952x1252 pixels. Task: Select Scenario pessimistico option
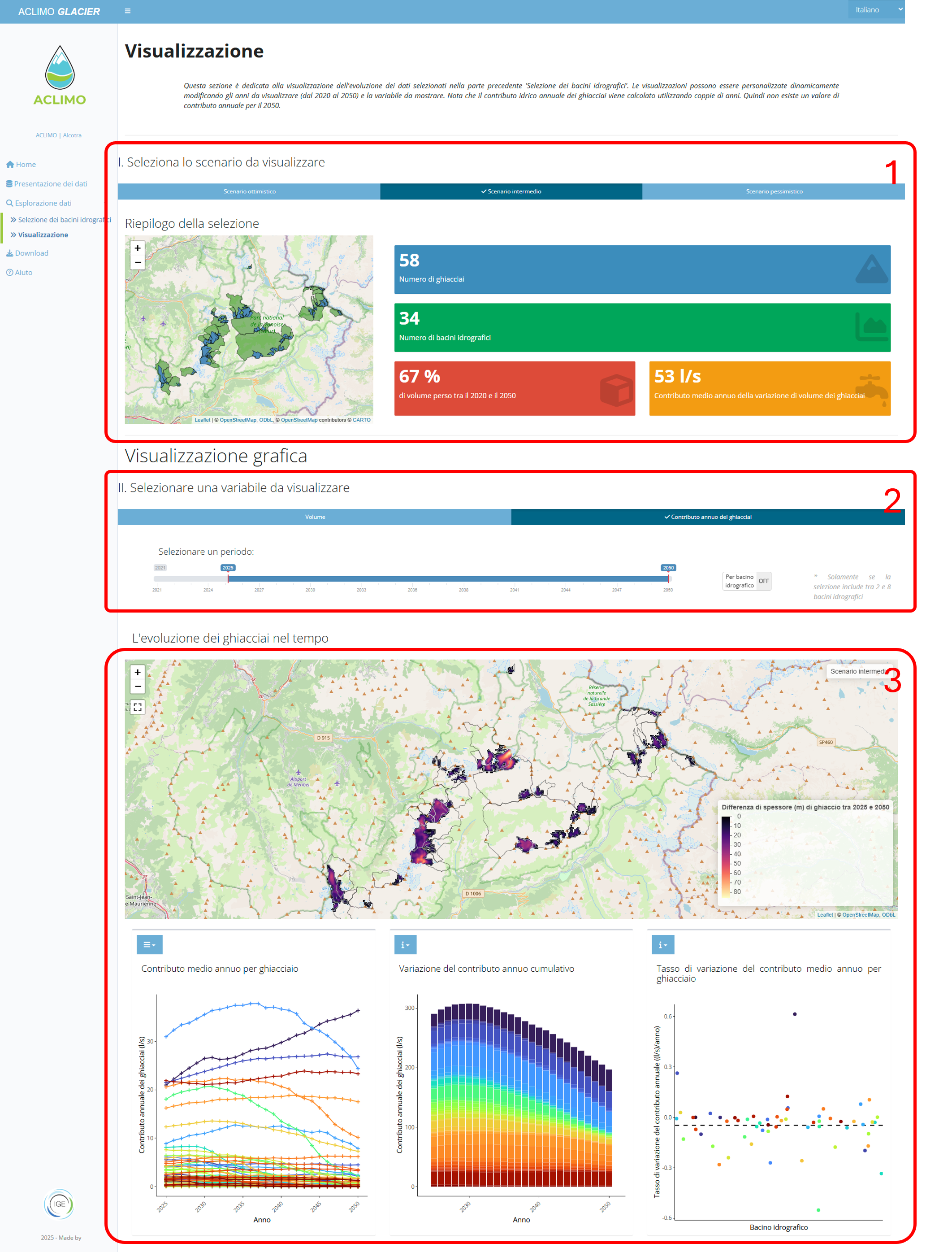click(x=774, y=191)
